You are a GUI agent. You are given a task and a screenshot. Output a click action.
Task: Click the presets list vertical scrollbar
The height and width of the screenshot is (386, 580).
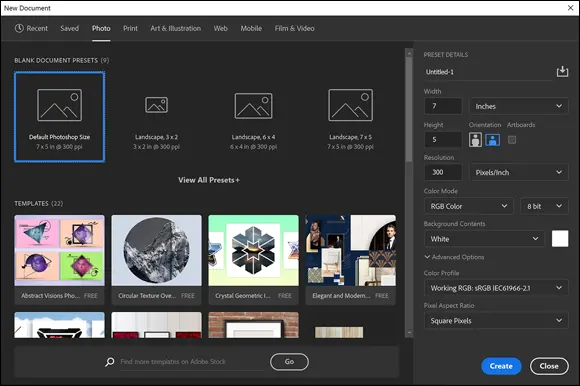[x=409, y=110]
